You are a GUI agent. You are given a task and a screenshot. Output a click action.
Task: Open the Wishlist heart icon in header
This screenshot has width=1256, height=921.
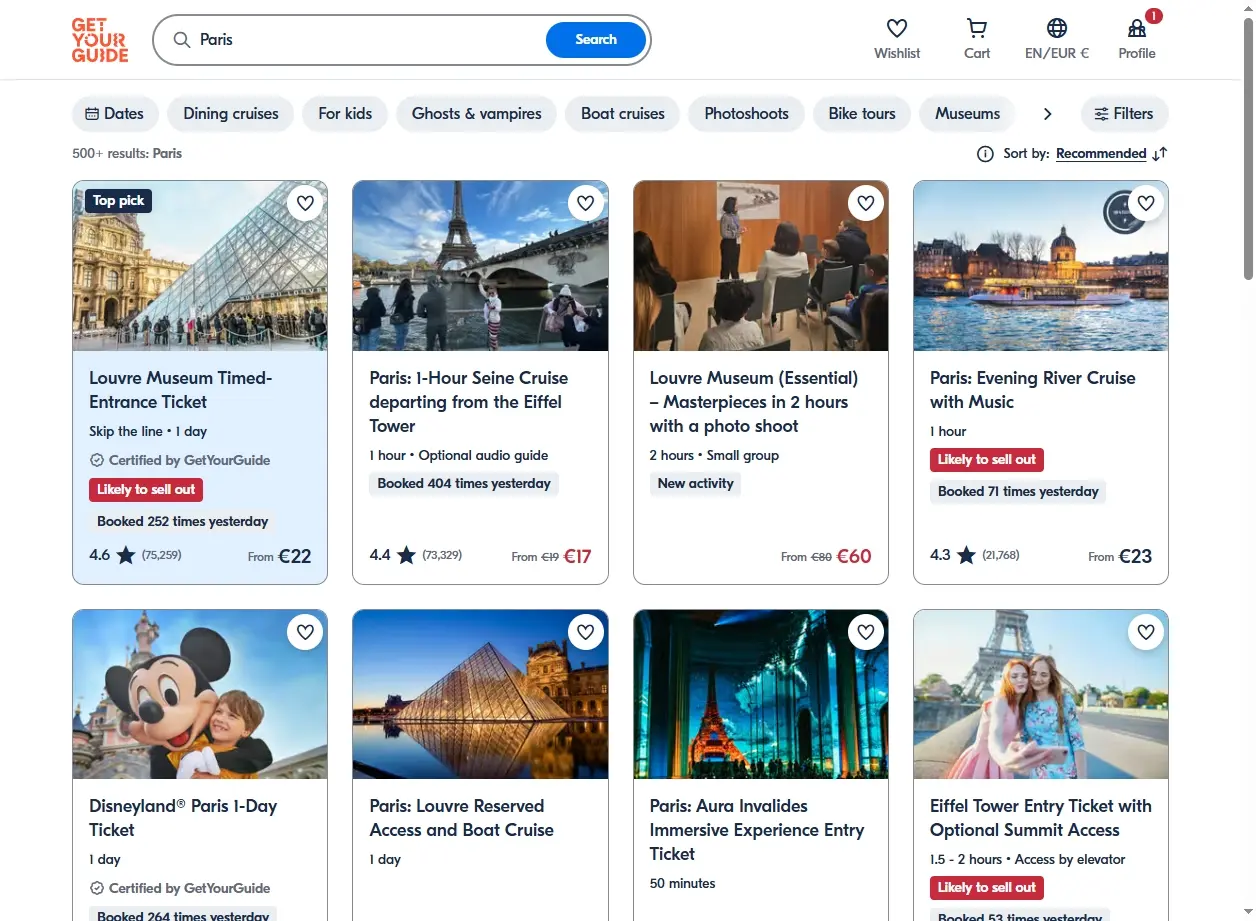(x=897, y=28)
